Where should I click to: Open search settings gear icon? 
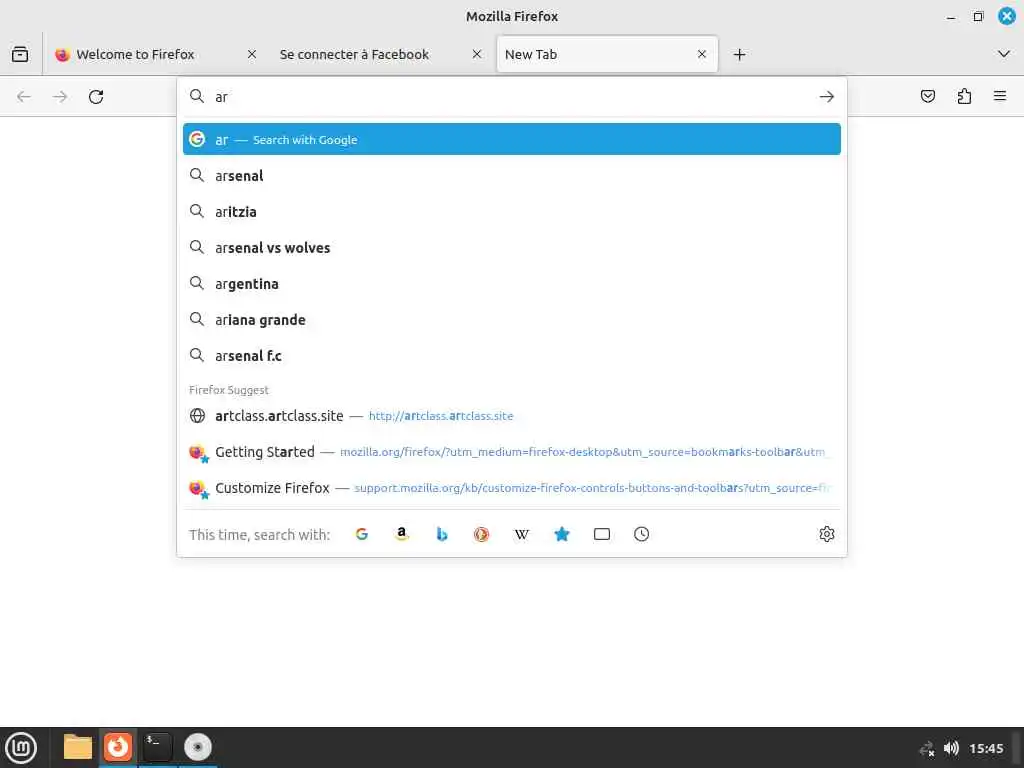pyautogui.click(x=827, y=534)
